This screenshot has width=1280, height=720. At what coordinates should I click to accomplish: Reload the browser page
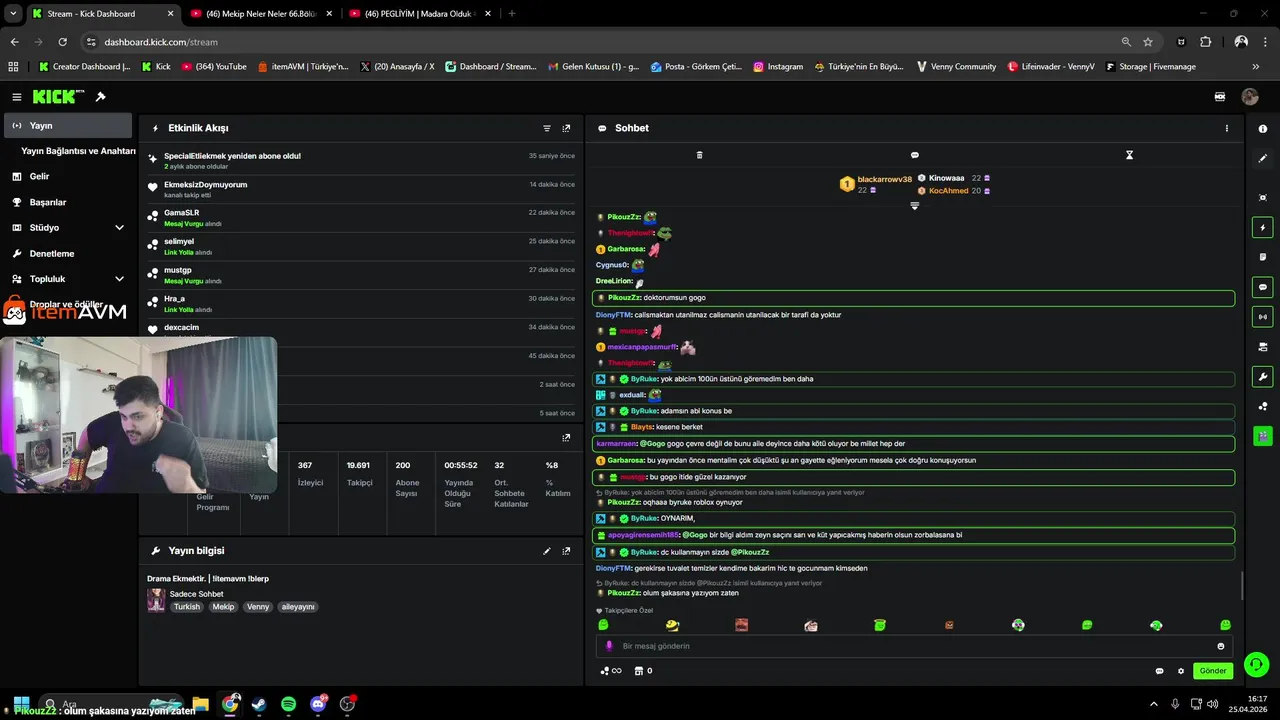click(62, 42)
